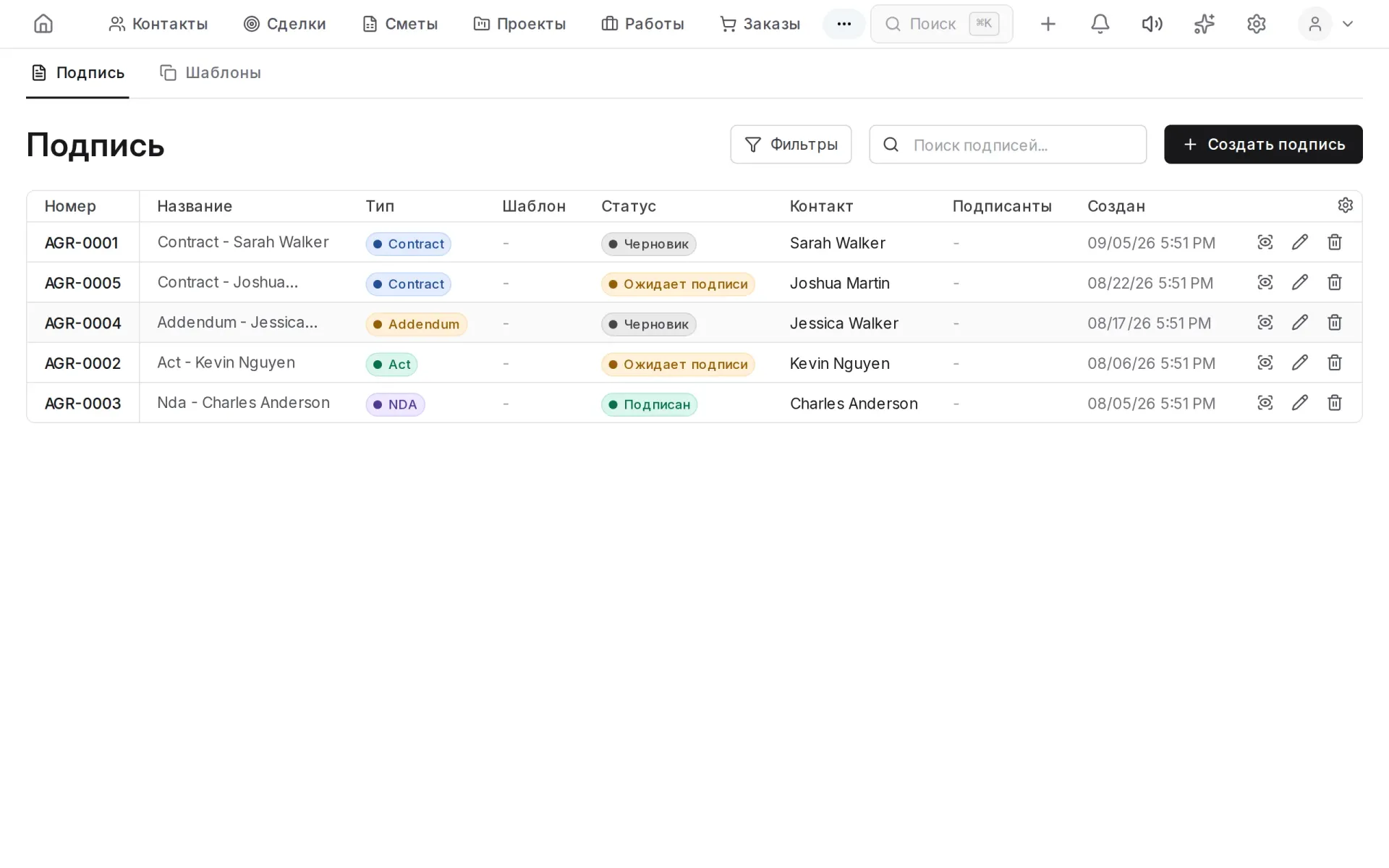
Task: Edit agreement AGR-0004 with pencil icon
Action: tap(1299, 323)
